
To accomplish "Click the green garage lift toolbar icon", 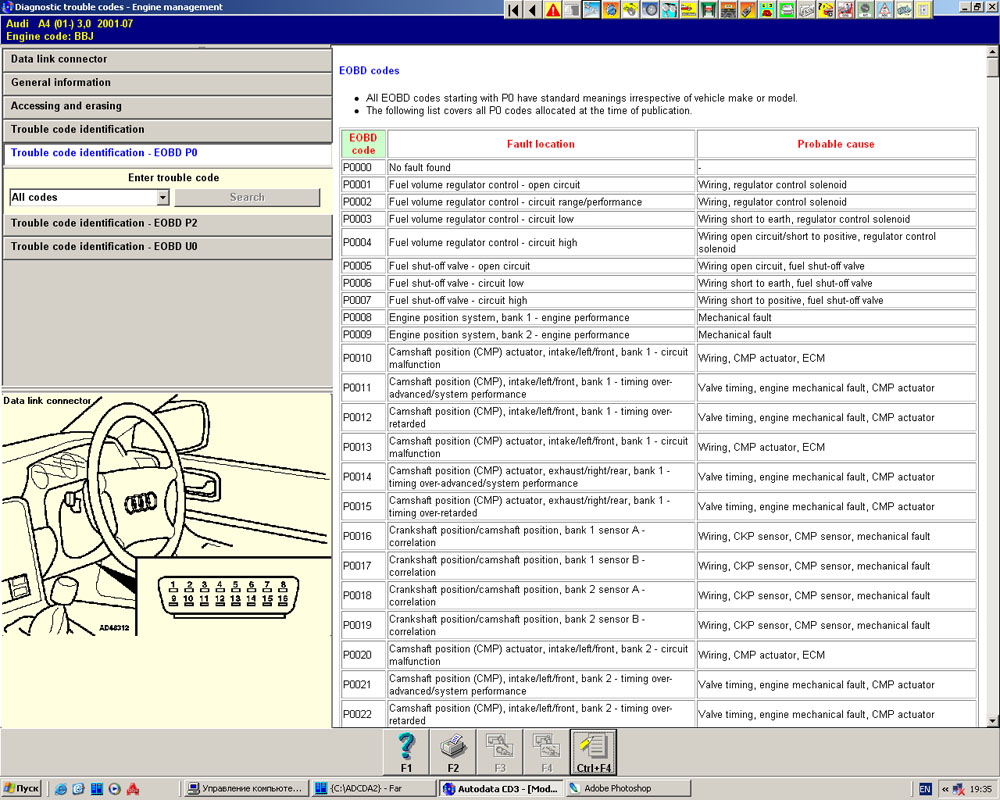I will pos(709,10).
